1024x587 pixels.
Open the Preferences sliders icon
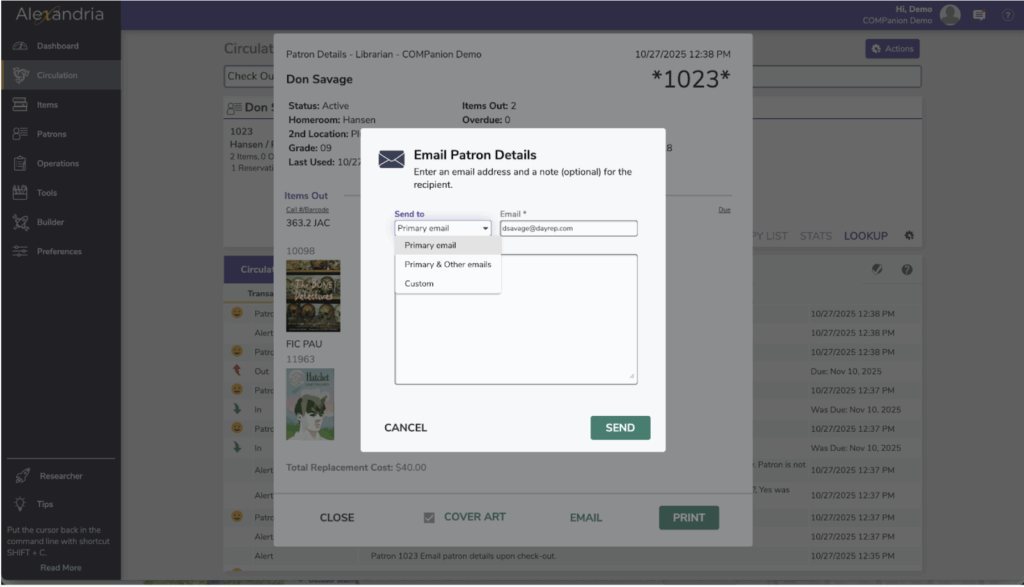point(20,252)
